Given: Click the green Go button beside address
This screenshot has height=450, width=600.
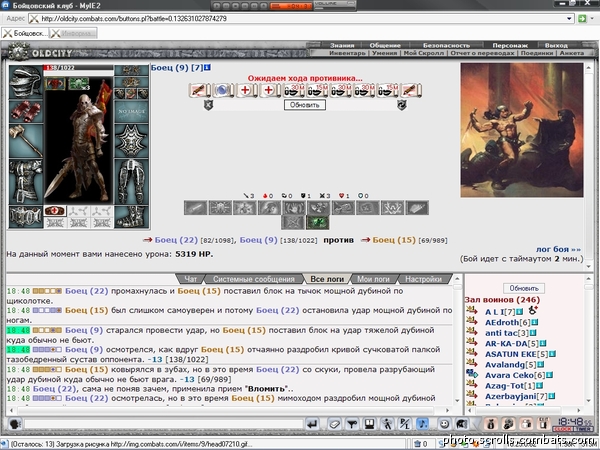Looking at the screenshot, I should [x=582, y=18].
